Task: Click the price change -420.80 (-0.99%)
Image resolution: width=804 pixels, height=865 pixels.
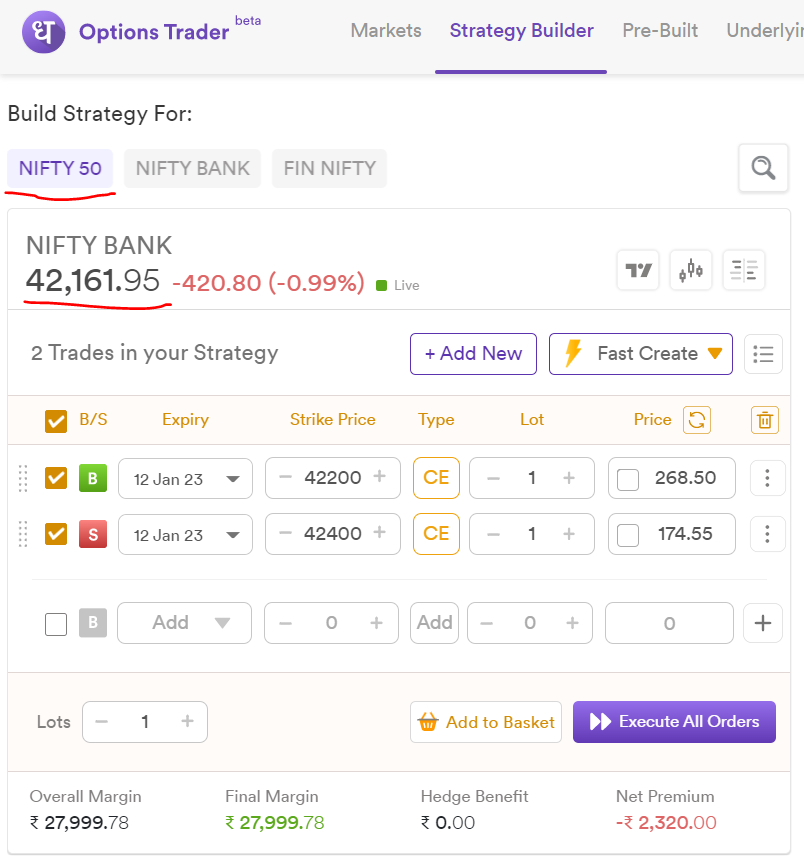Action: [x=268, y=283]
